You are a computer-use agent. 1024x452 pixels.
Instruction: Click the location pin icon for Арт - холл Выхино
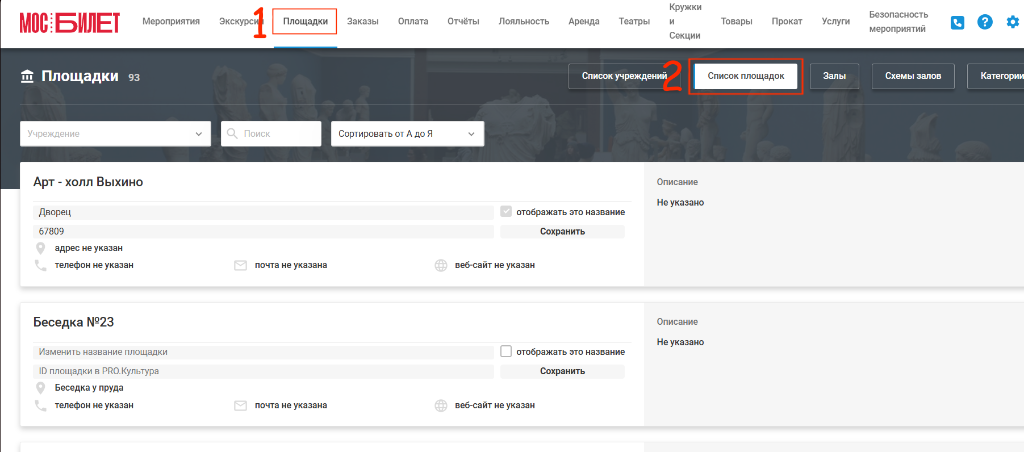[x=40, y=248]
